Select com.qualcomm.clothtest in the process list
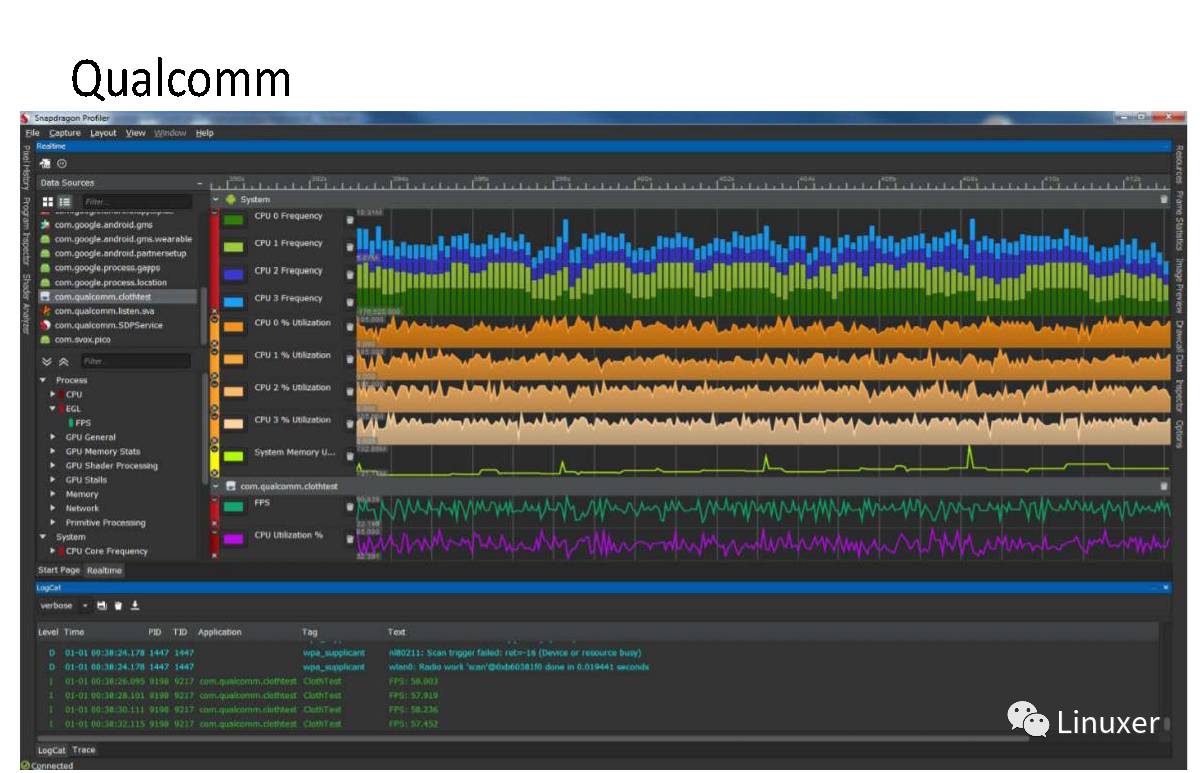This screenshot has width=1200, height=773. (x=119, y=297)
